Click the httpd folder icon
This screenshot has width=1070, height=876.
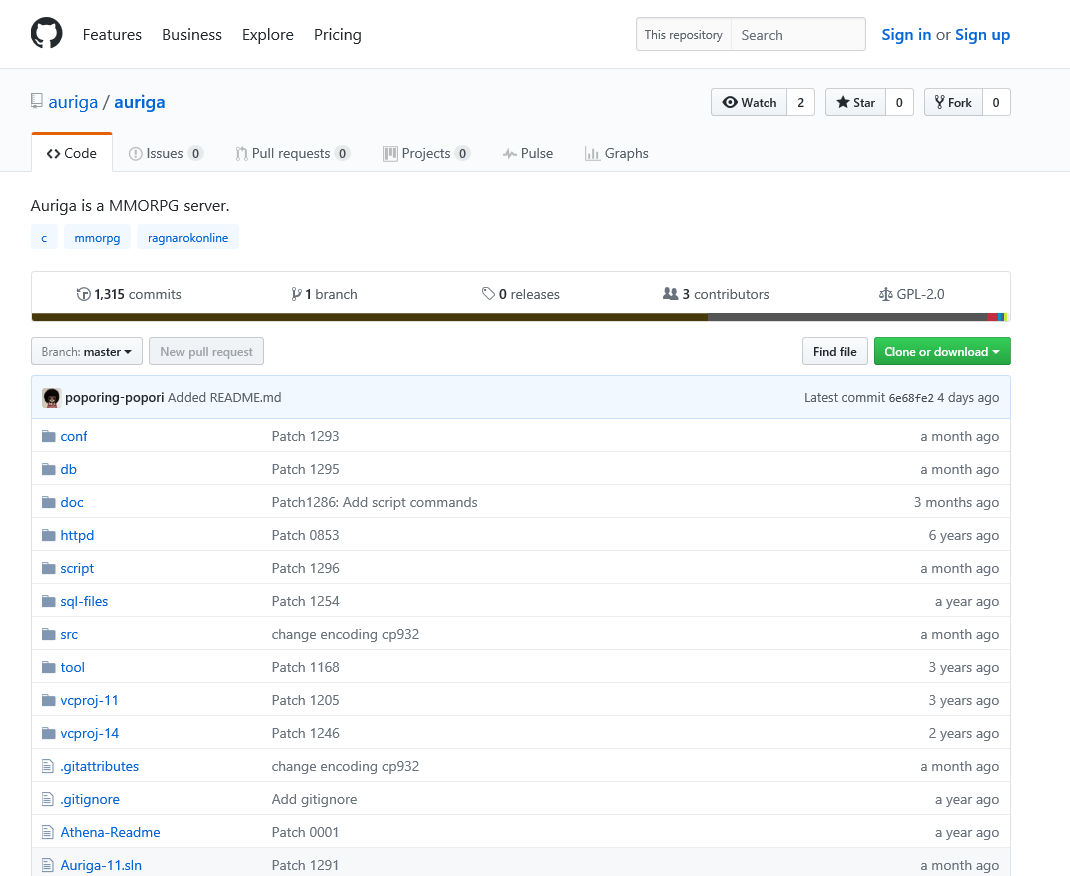point(48,535)
